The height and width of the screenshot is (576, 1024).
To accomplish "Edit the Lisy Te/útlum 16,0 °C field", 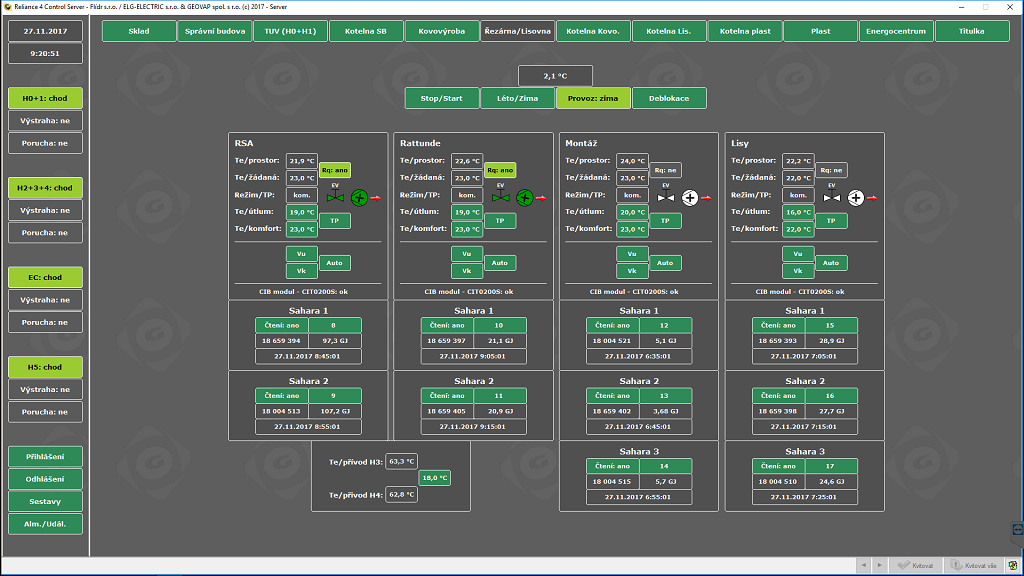I will (799, 212).
